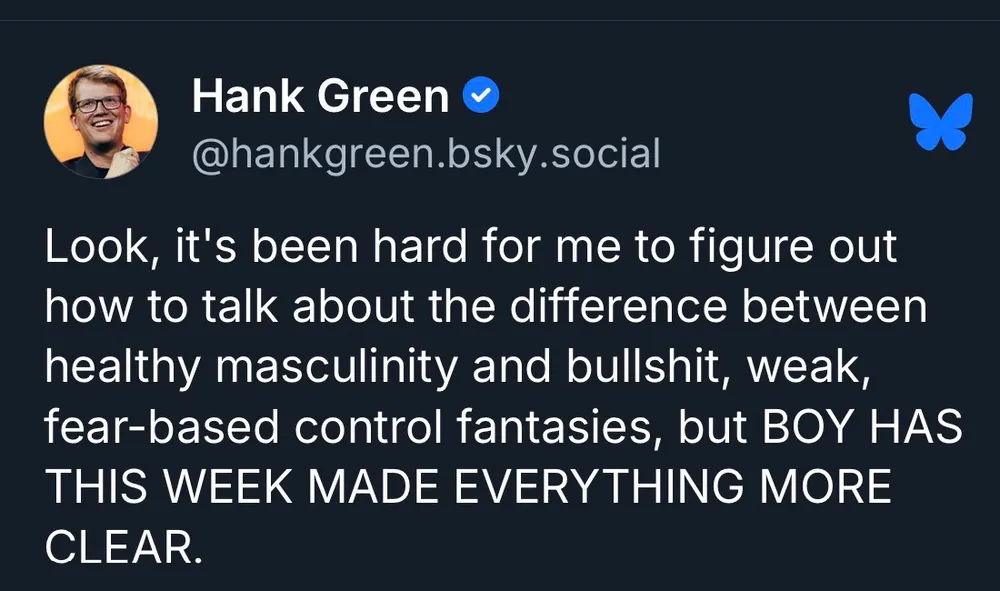
Task: Open the Hank Green display name
Action: (x=320, y=97)
